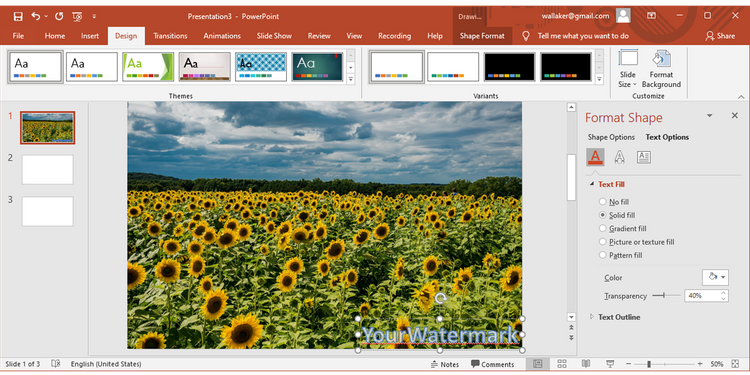Apply the first black variant
The height and width of the screenshot is (375, 750).
click(509, 66)
